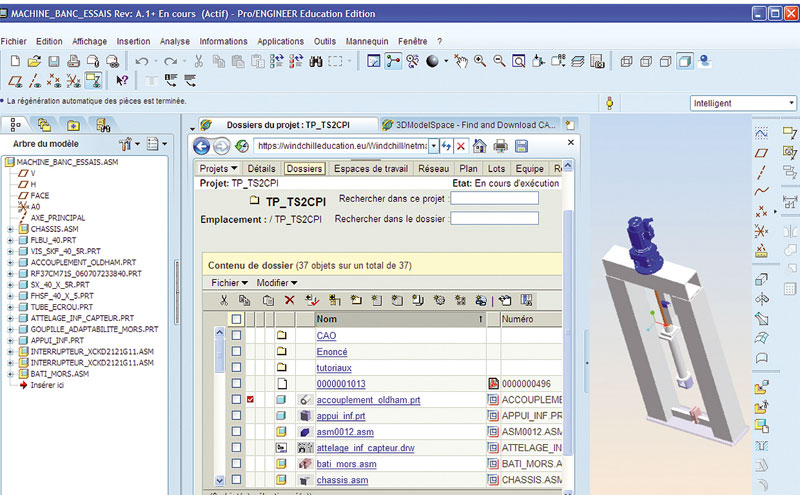
Task: Switch to the Espaces de travail tab
Action: click(371, 168)
